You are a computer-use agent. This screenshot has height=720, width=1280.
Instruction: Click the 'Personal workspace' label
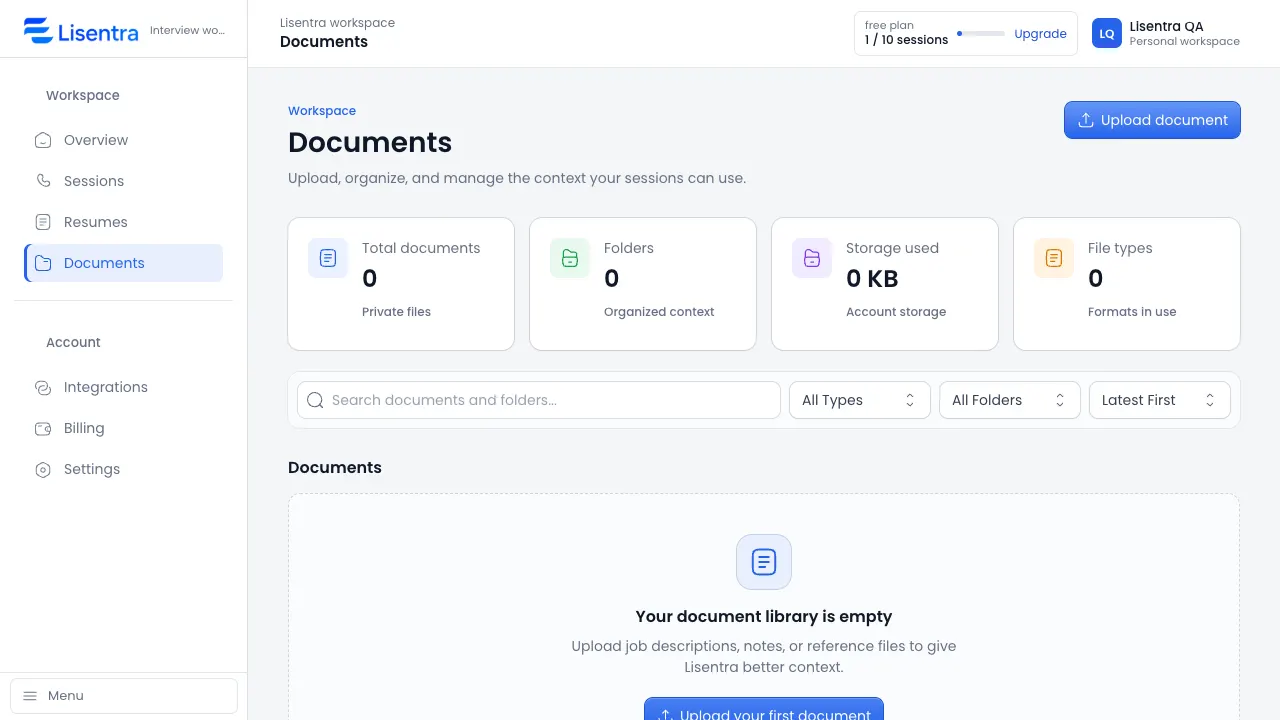(1185, 42)
